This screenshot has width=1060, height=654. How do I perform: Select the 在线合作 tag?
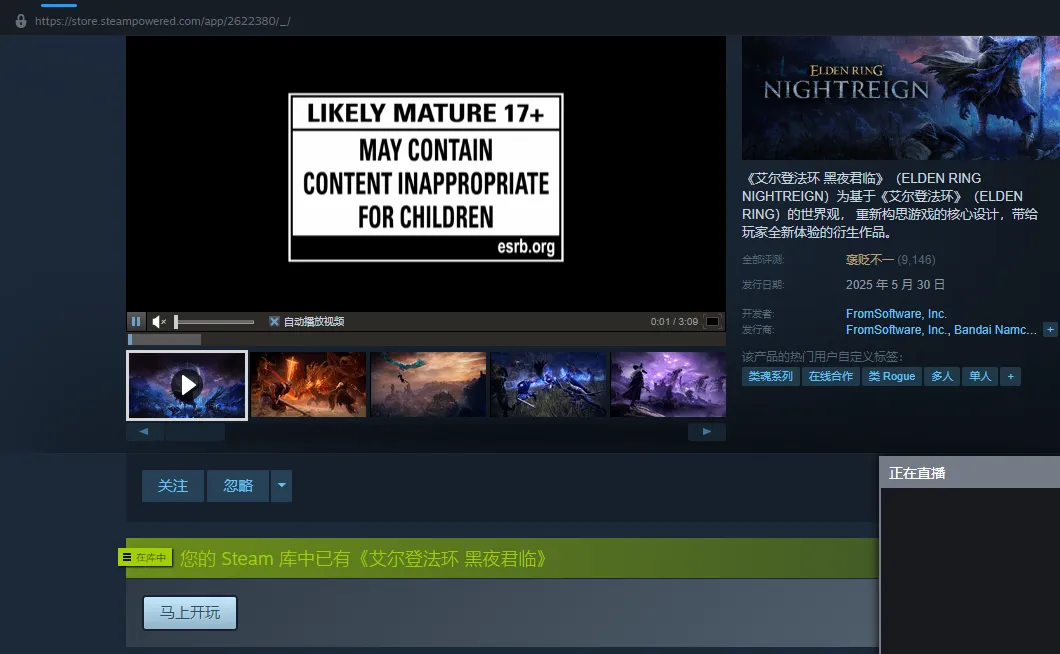click(x=831, y=377)
